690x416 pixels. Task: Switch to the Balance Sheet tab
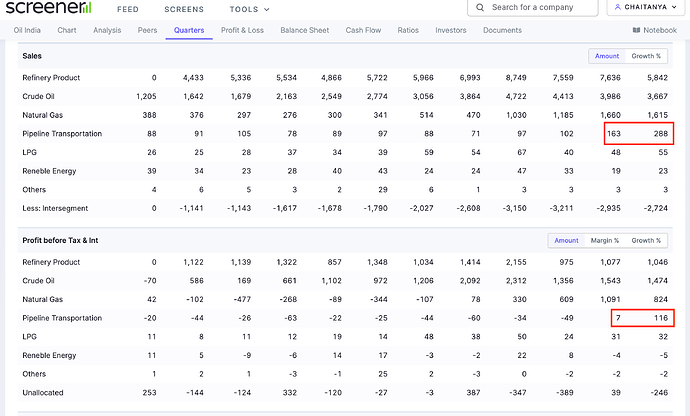pos(304,30)
